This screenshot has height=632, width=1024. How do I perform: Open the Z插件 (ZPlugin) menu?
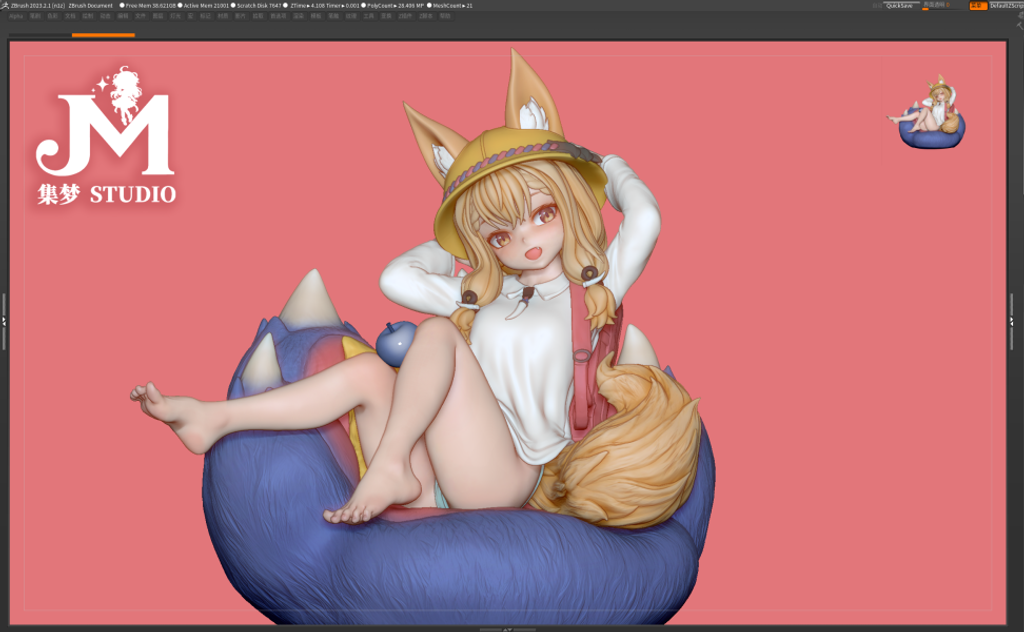tap(405, 16)
